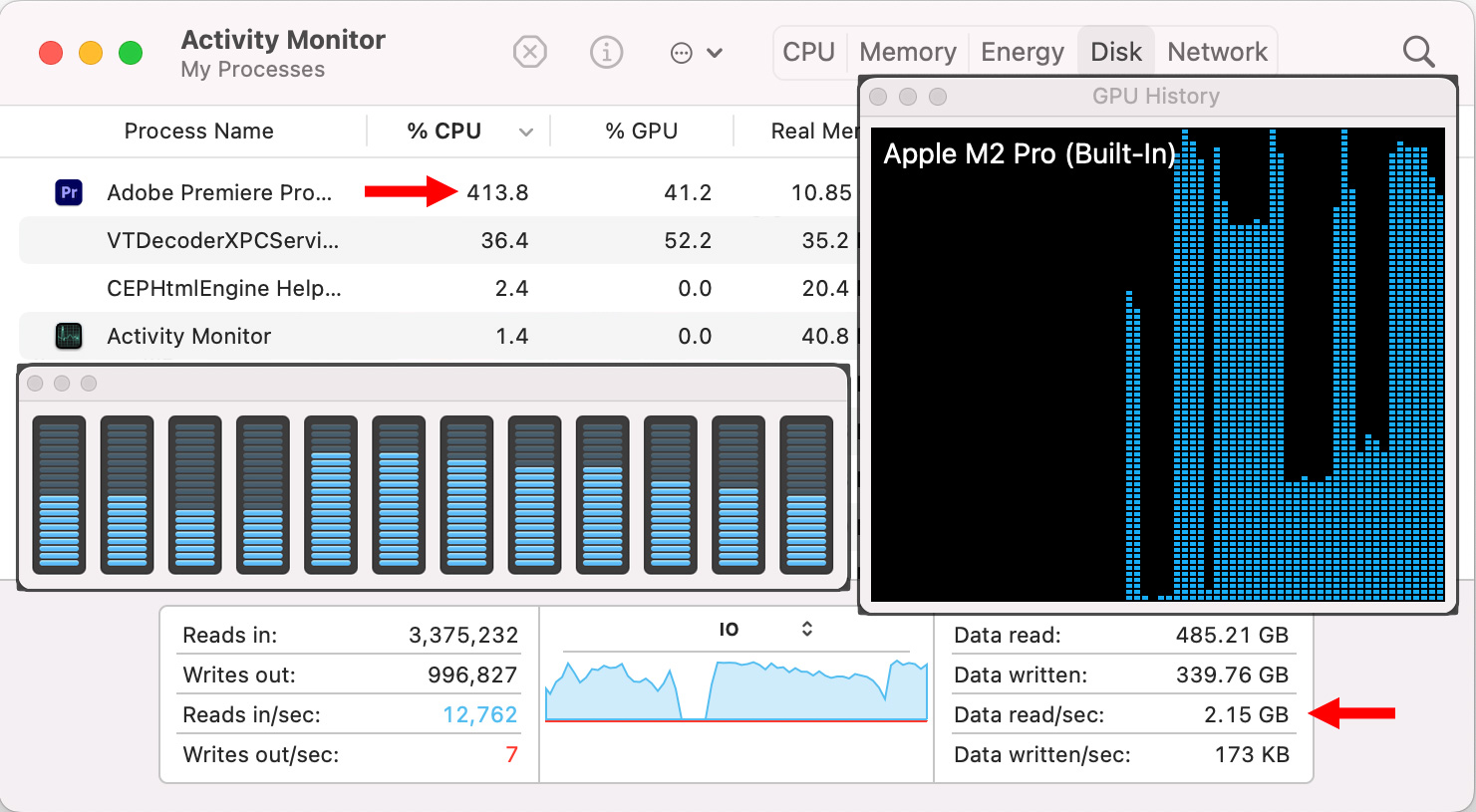Switch to the Energy tab
This screenshot has width=1476, height=812.
(1023, 52)
